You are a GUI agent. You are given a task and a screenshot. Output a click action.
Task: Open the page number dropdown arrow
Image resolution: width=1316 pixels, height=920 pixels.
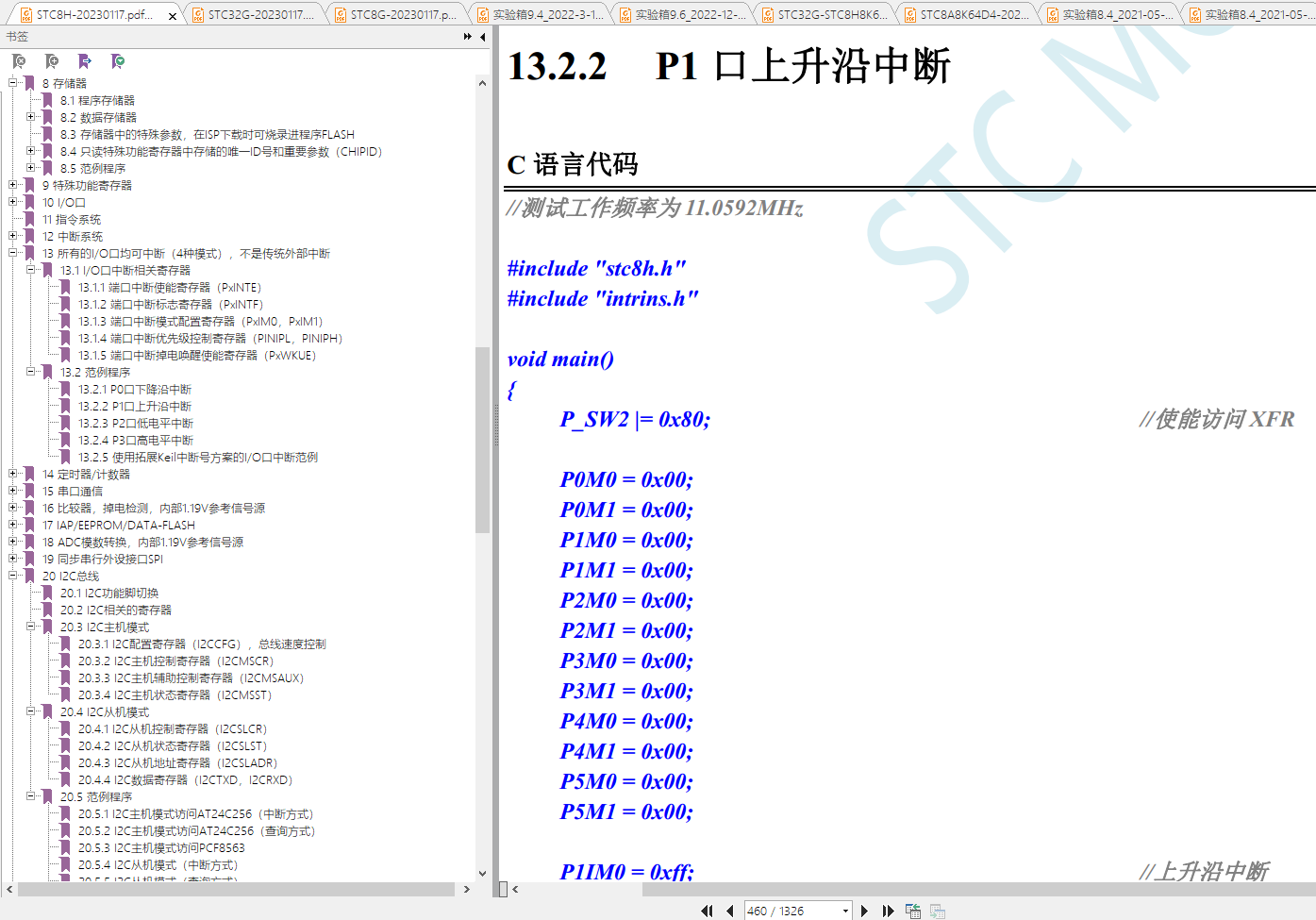pyautogui.click(x=845, y=911)
